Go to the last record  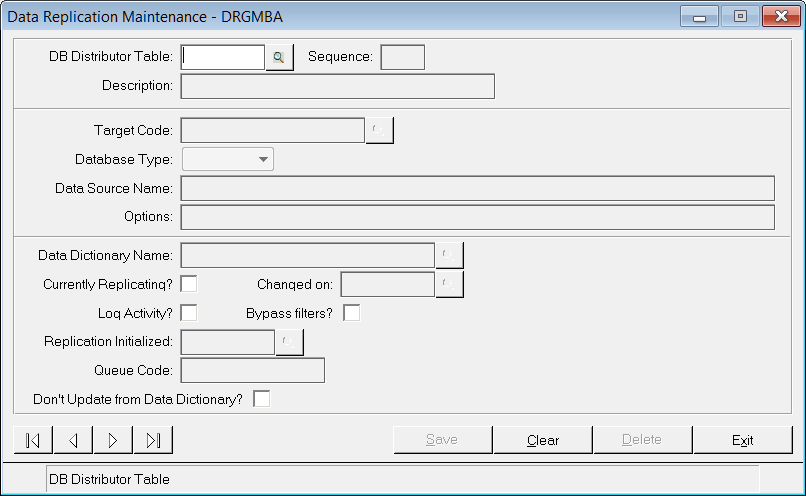[x=153, y=440]
